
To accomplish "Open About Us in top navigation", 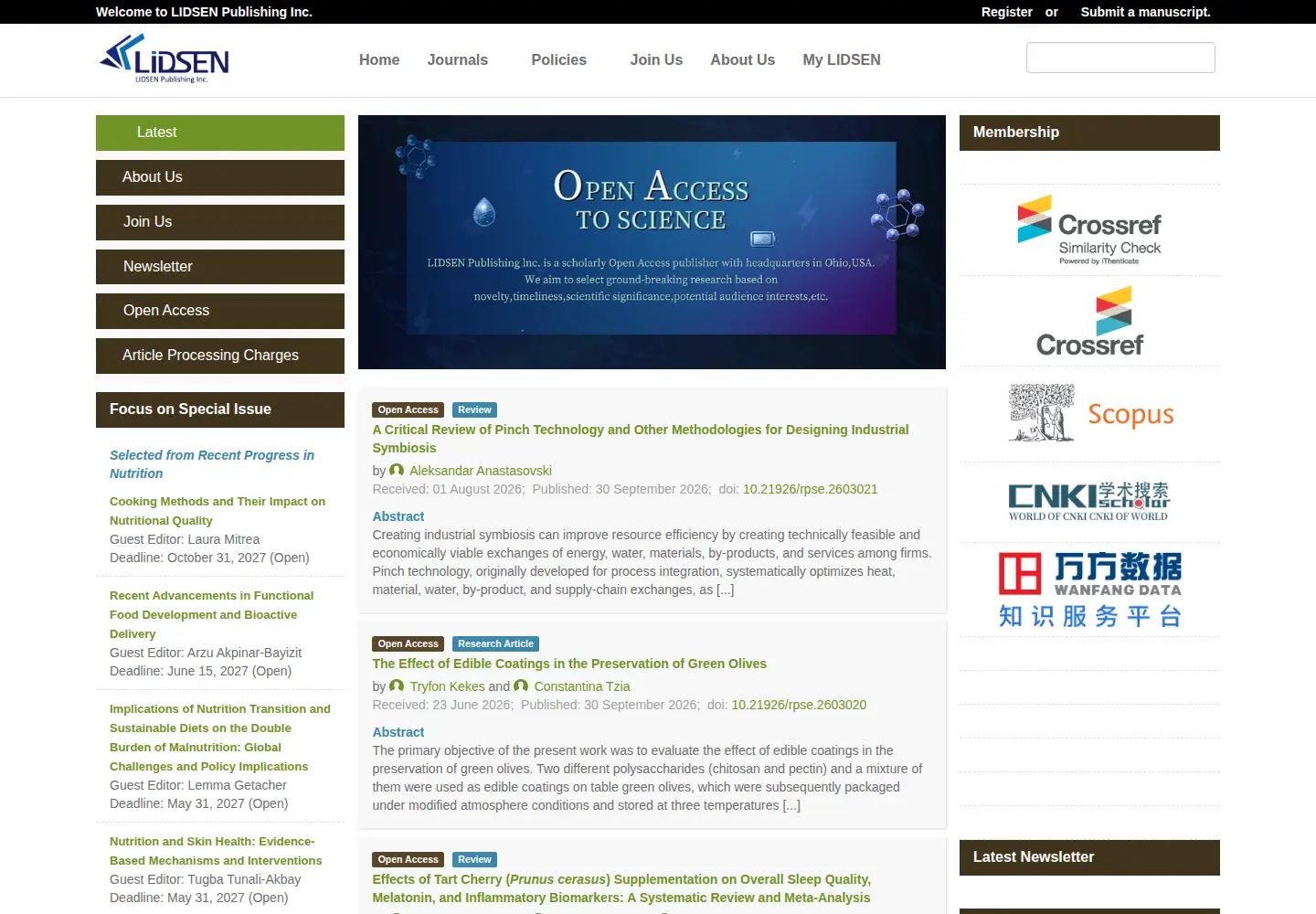I will pyautogui.click(x=743, y=59).
